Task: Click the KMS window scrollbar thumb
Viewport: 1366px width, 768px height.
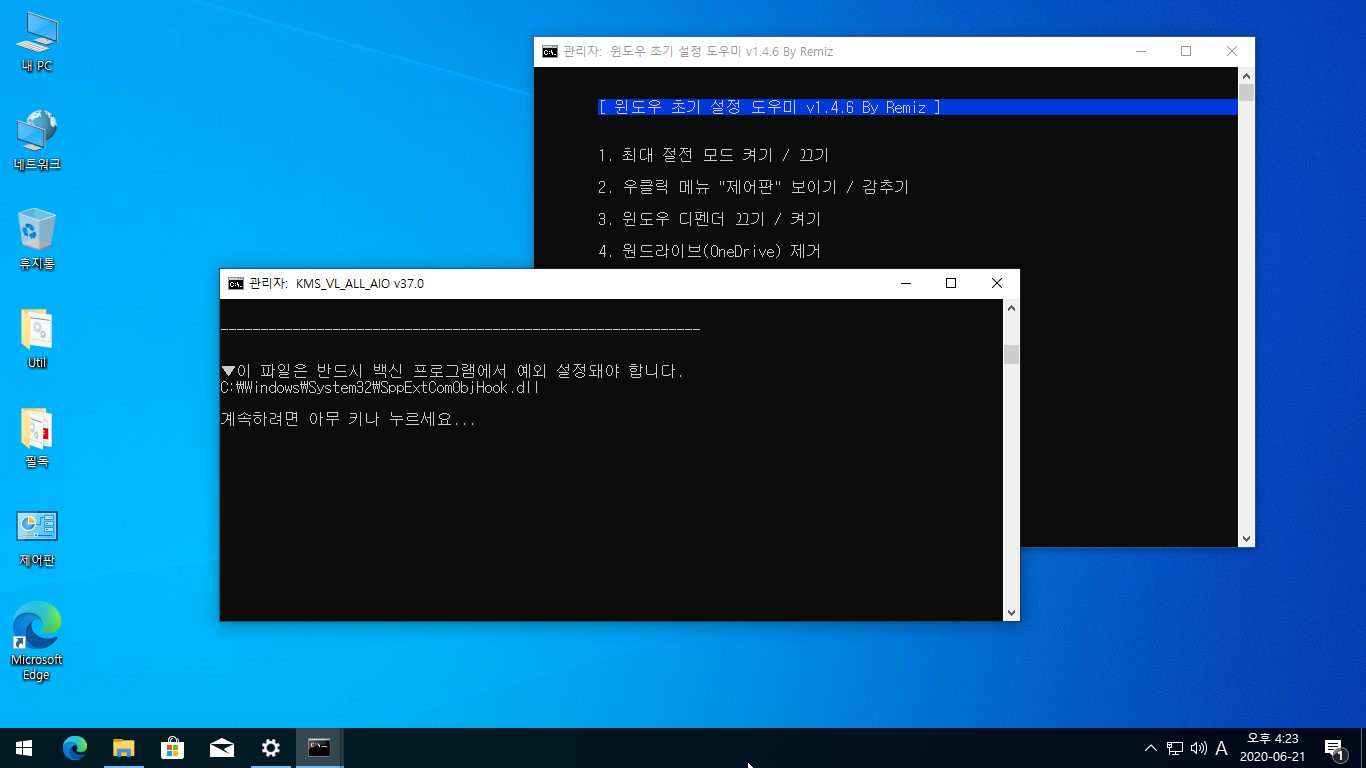Action: click(x=1011, y=354)
